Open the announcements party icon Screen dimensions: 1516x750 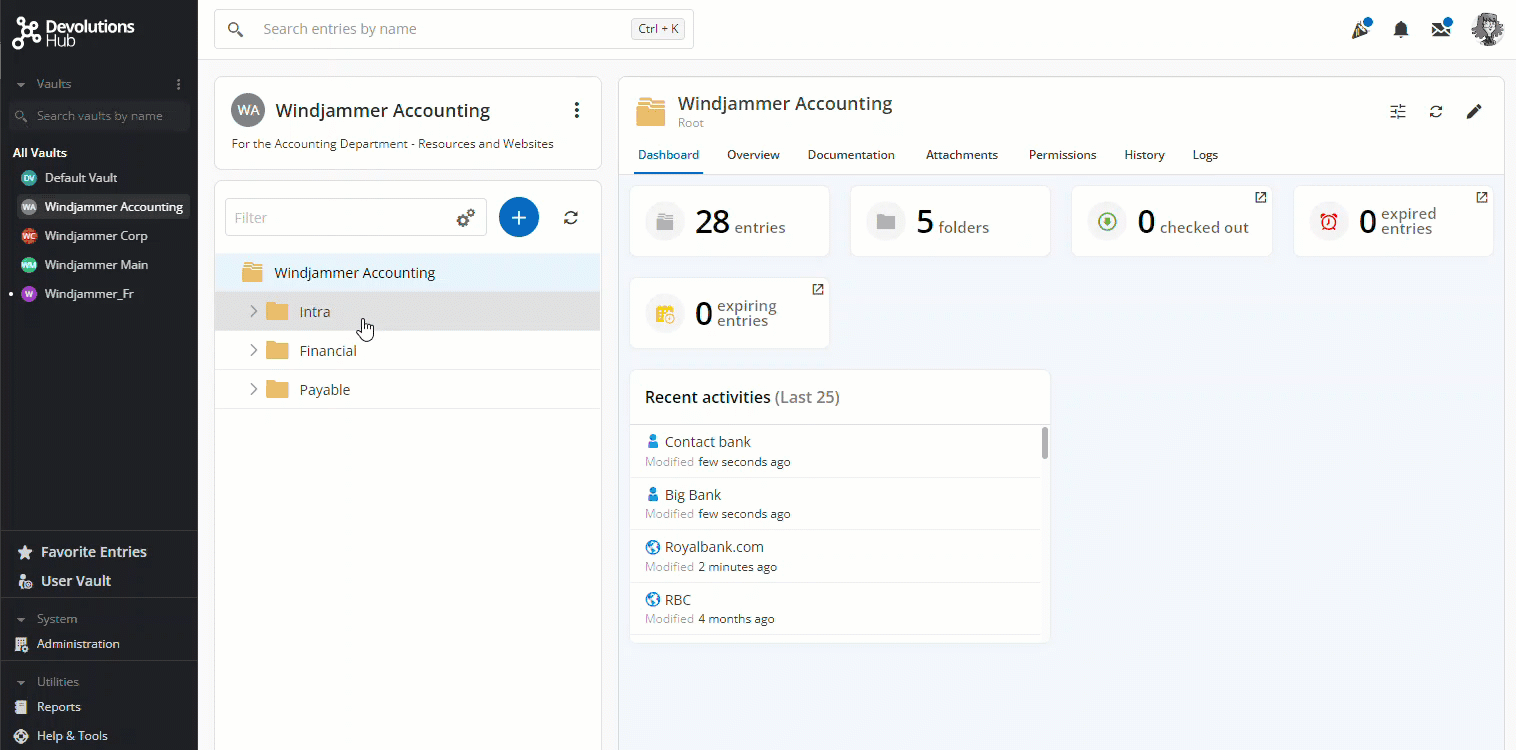pyautogui.click(x=1360, y=29)
